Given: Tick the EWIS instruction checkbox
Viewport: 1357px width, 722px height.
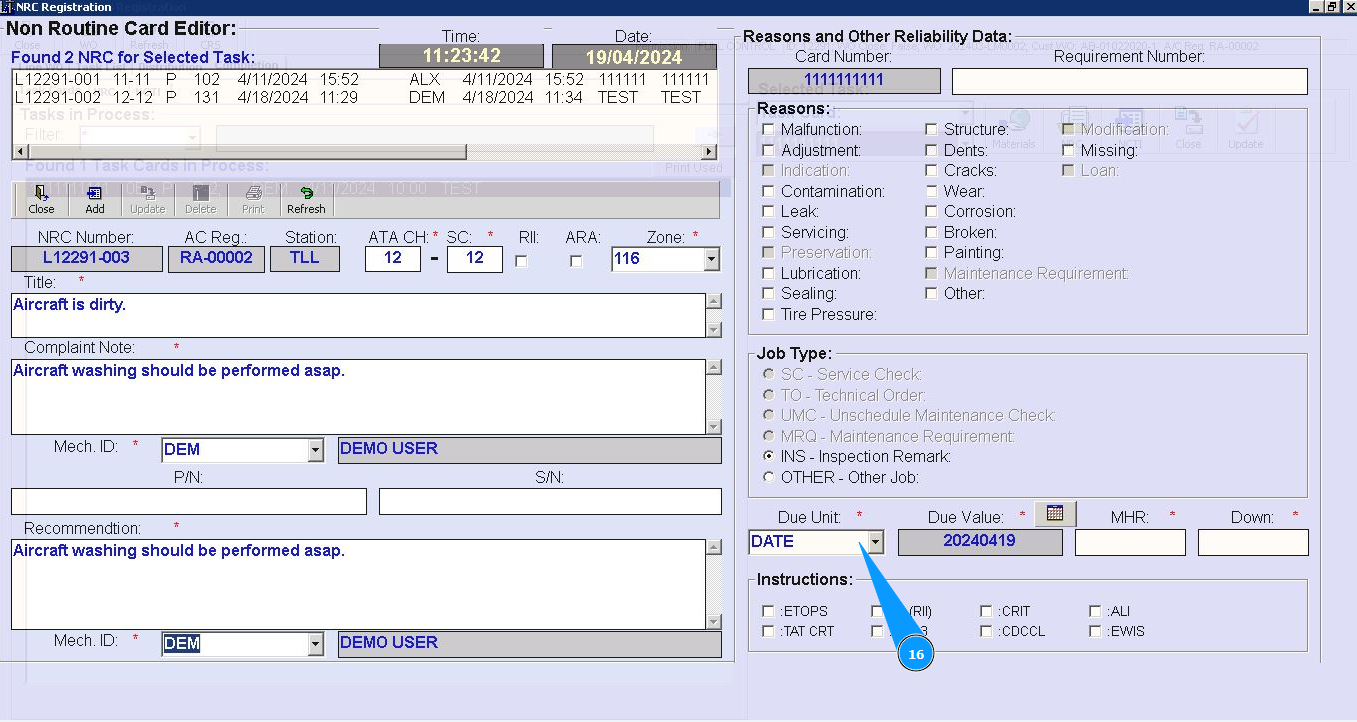Looking at the screenshot, I should click(1095, 631).
